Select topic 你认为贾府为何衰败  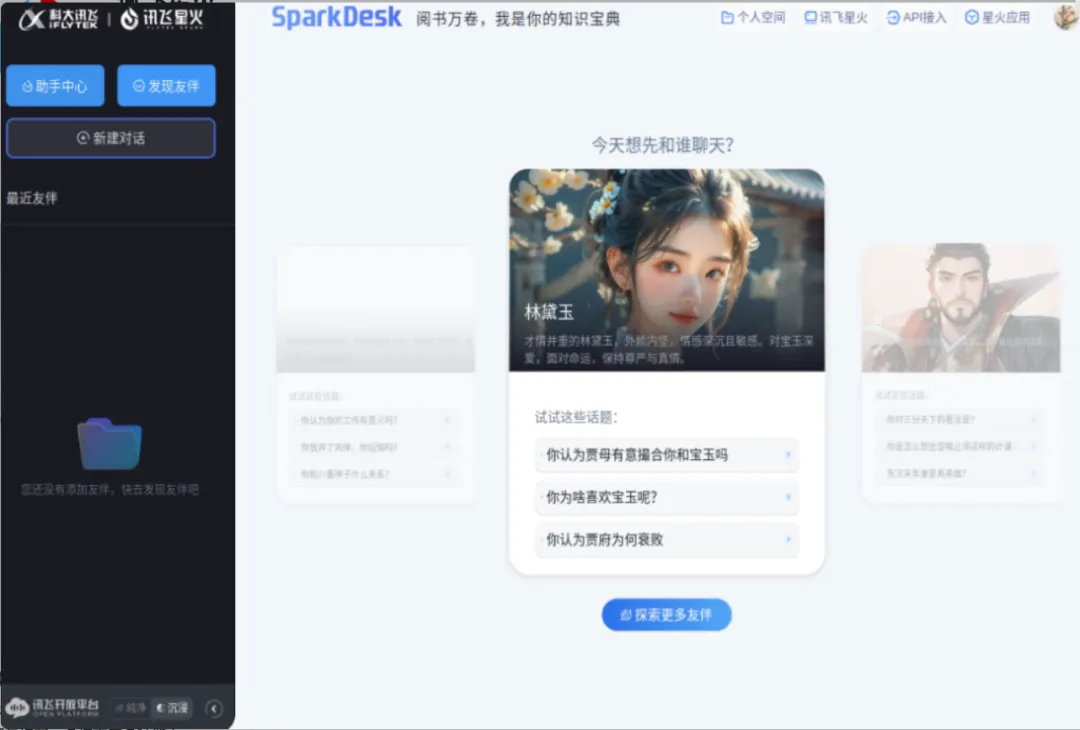click(x=667, y=540)
